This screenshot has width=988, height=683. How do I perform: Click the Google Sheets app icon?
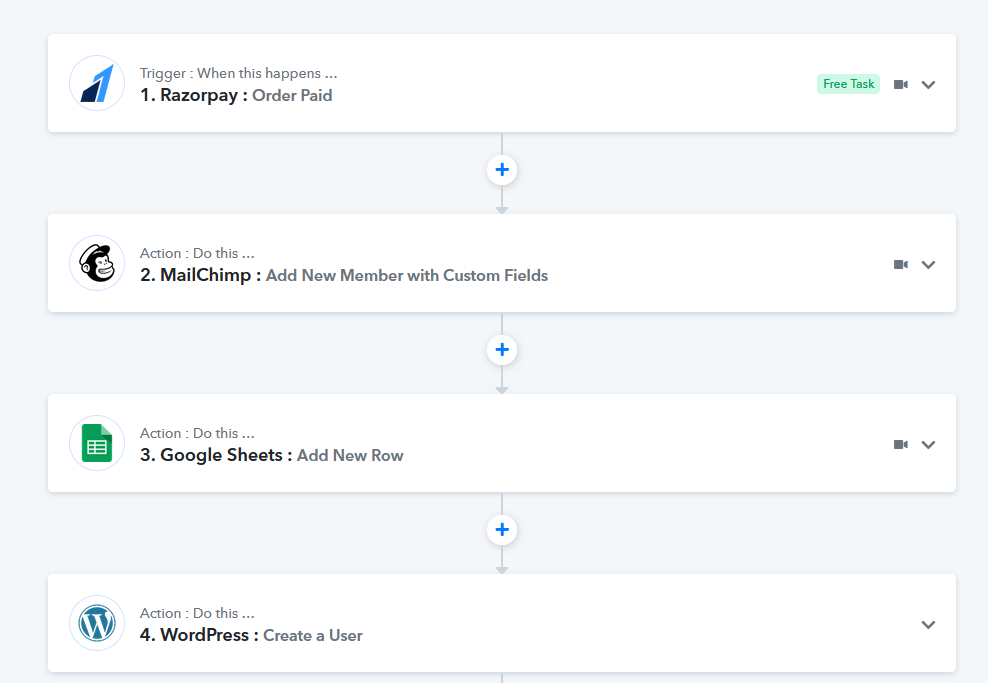point(97,443)
